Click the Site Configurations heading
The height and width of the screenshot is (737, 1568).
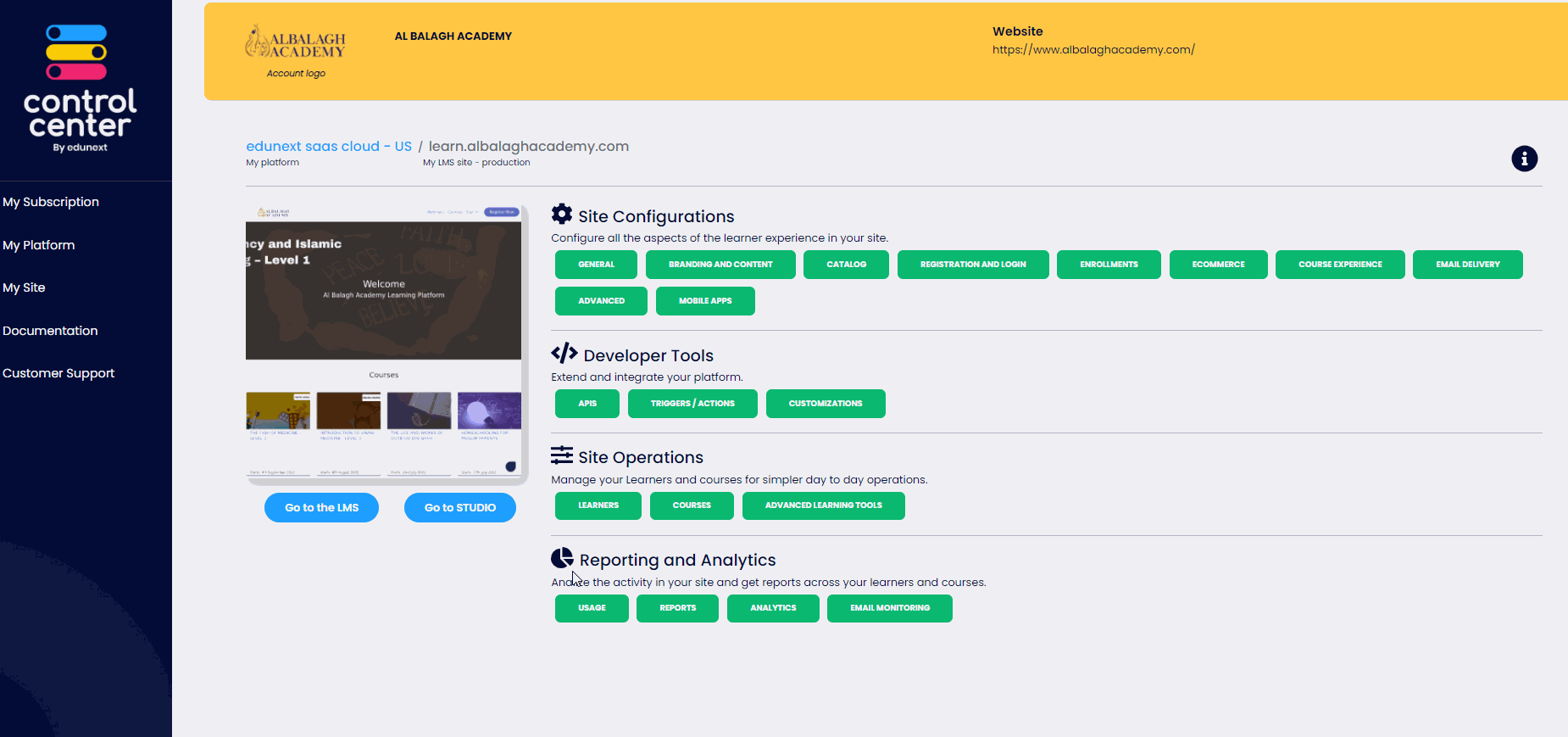point(656,216)
